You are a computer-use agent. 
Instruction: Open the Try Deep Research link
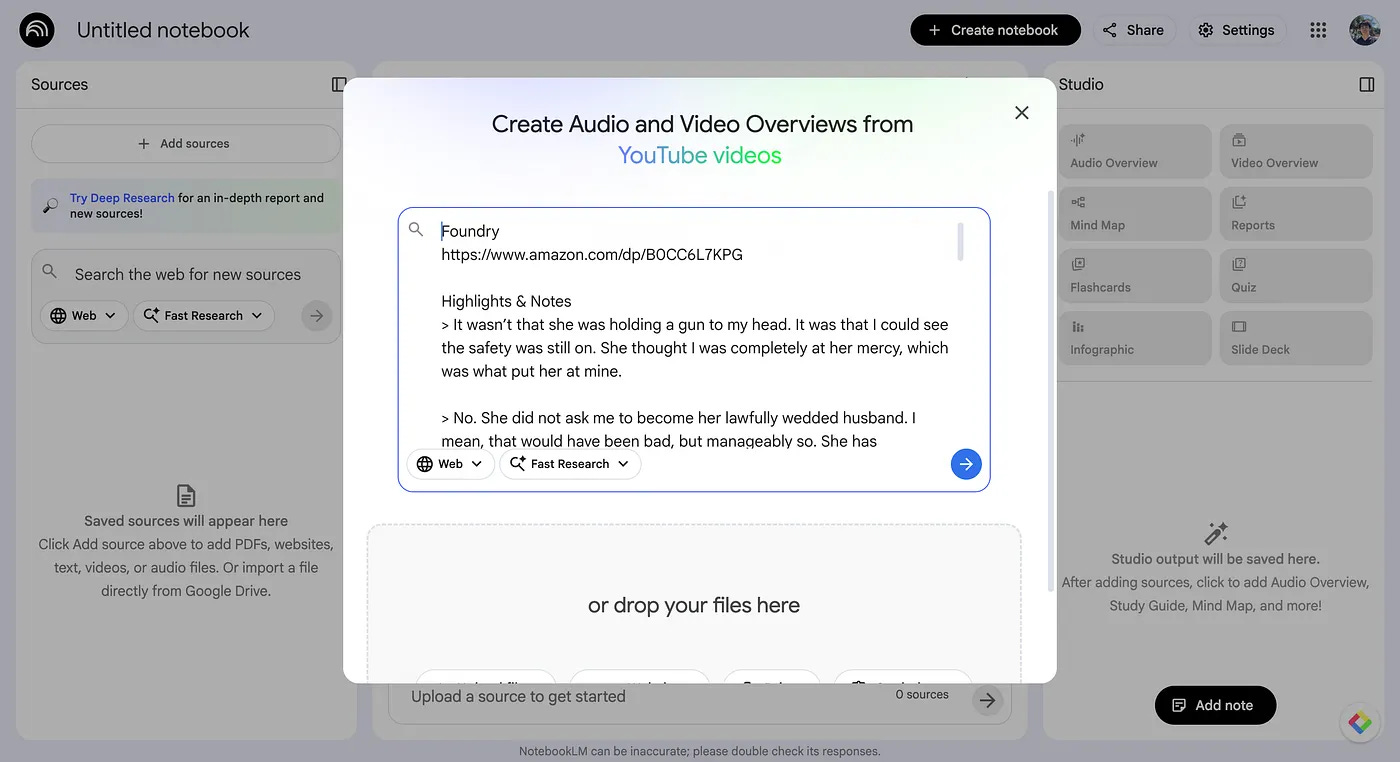pyautogui.click(x=122, y=198)
